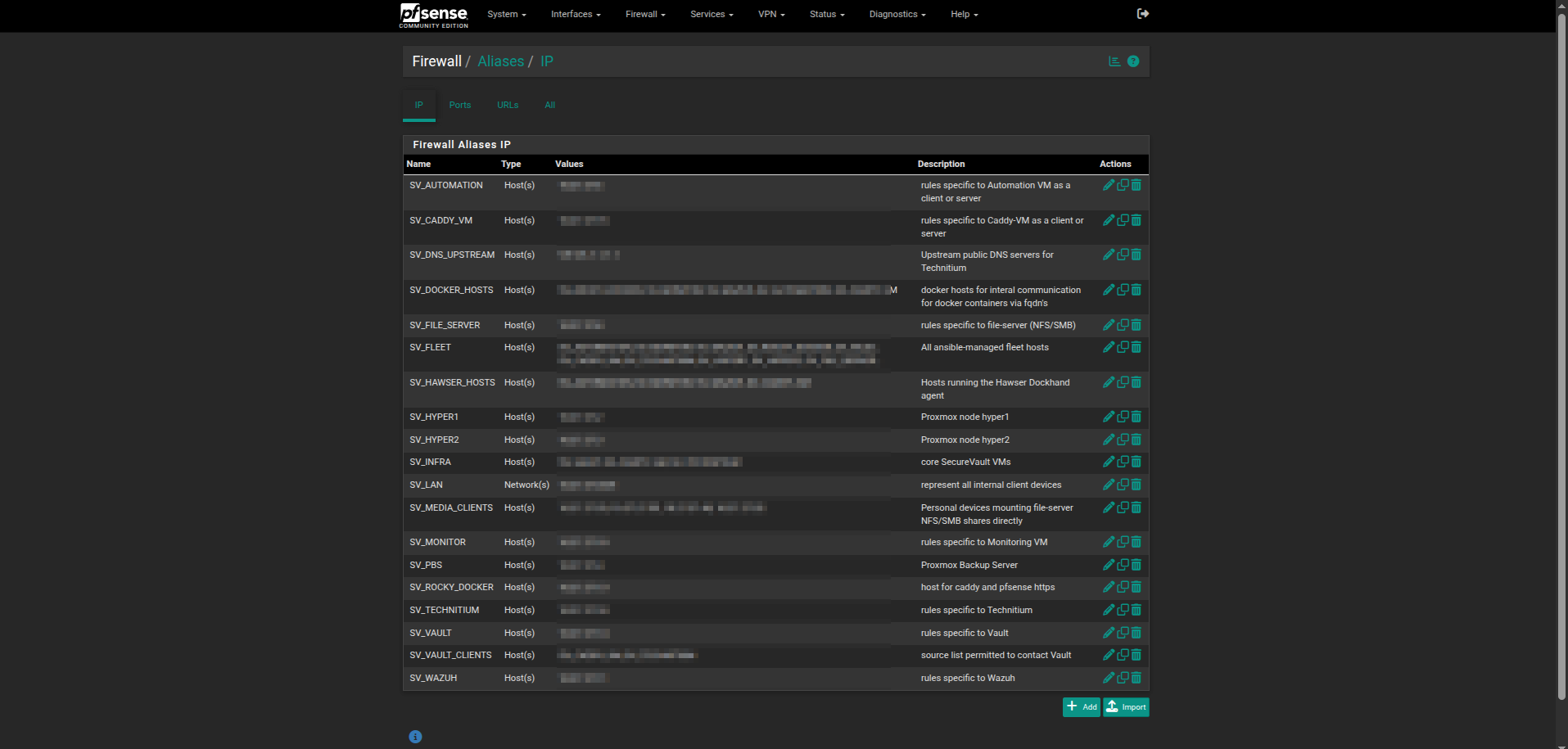Click 'All ansible-managed fleet hosts' description
Screen dimensions: 1568x749
984,347
